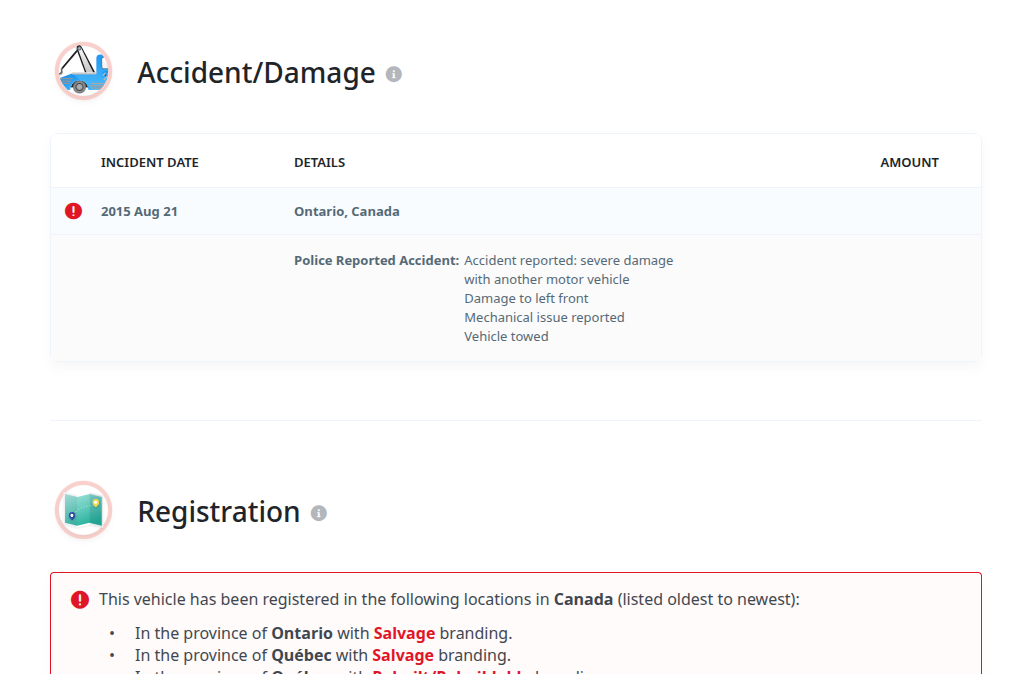The width and height of the screenshot is (1035, 674).
Task: Click the bold Canada text in notice
Action: [x=583, y=600]
